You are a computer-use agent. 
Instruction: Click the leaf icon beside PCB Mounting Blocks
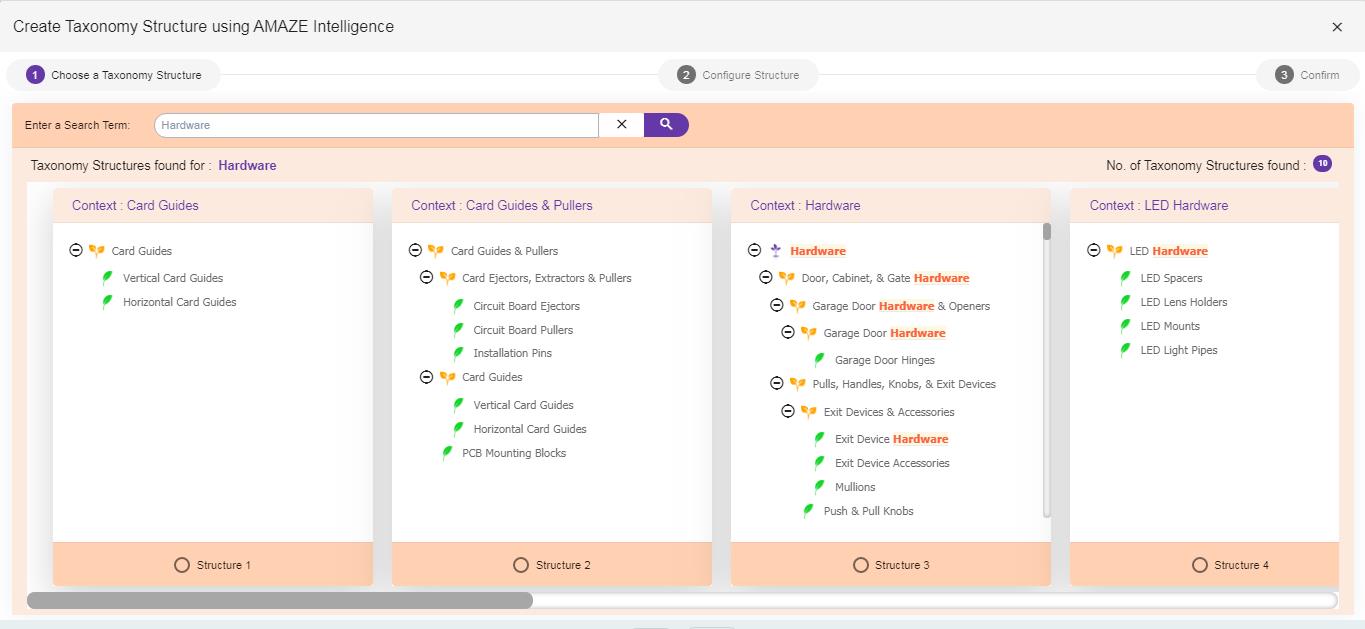(447, 453)
